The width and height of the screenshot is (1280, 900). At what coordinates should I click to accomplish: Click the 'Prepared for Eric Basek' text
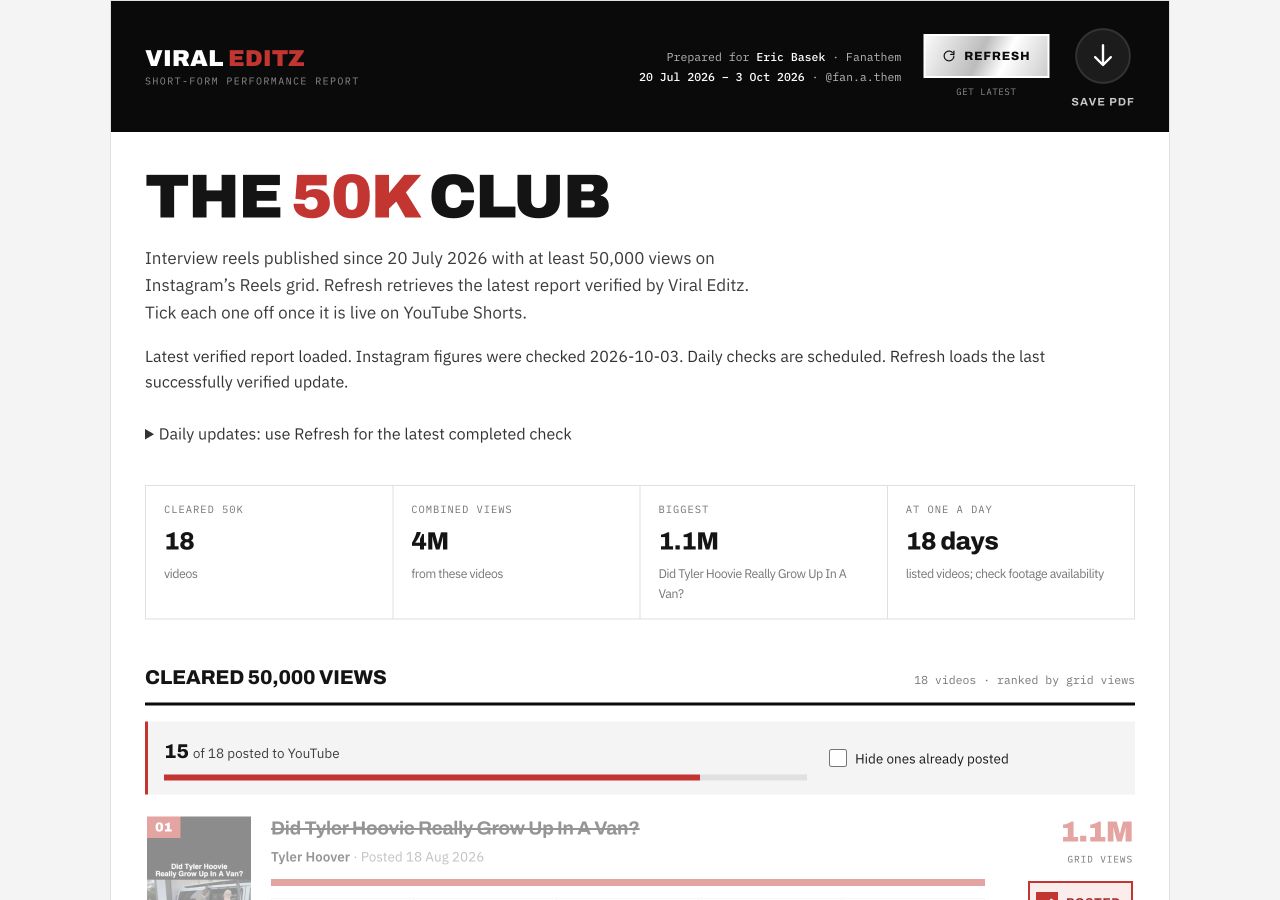[746, 57]
